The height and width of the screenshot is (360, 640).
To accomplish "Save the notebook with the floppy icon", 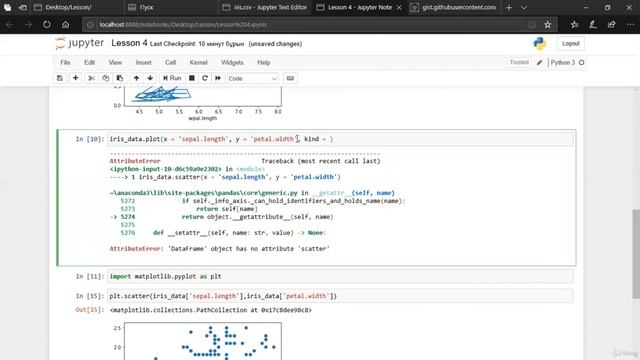I will click(60, 78).
